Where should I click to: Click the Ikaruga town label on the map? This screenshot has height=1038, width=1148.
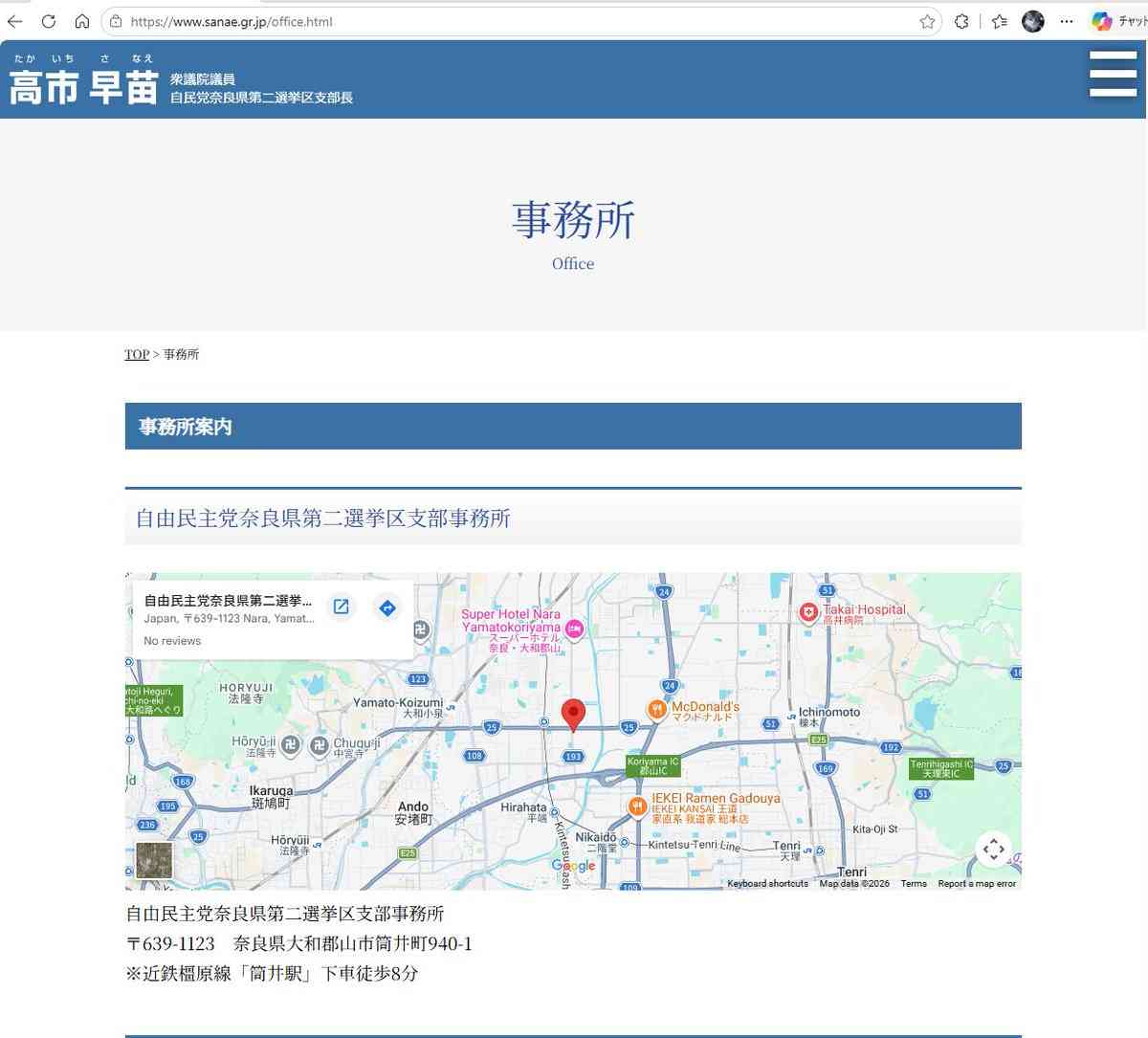pyautogui.click(x=272, y=797)
